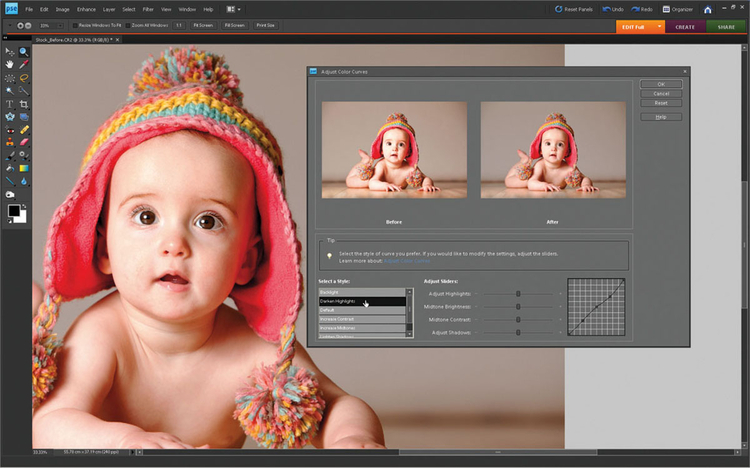Switch to the SHARE tab
The width and height of the screenshot is (750, 468).
(x=726, y=27)
